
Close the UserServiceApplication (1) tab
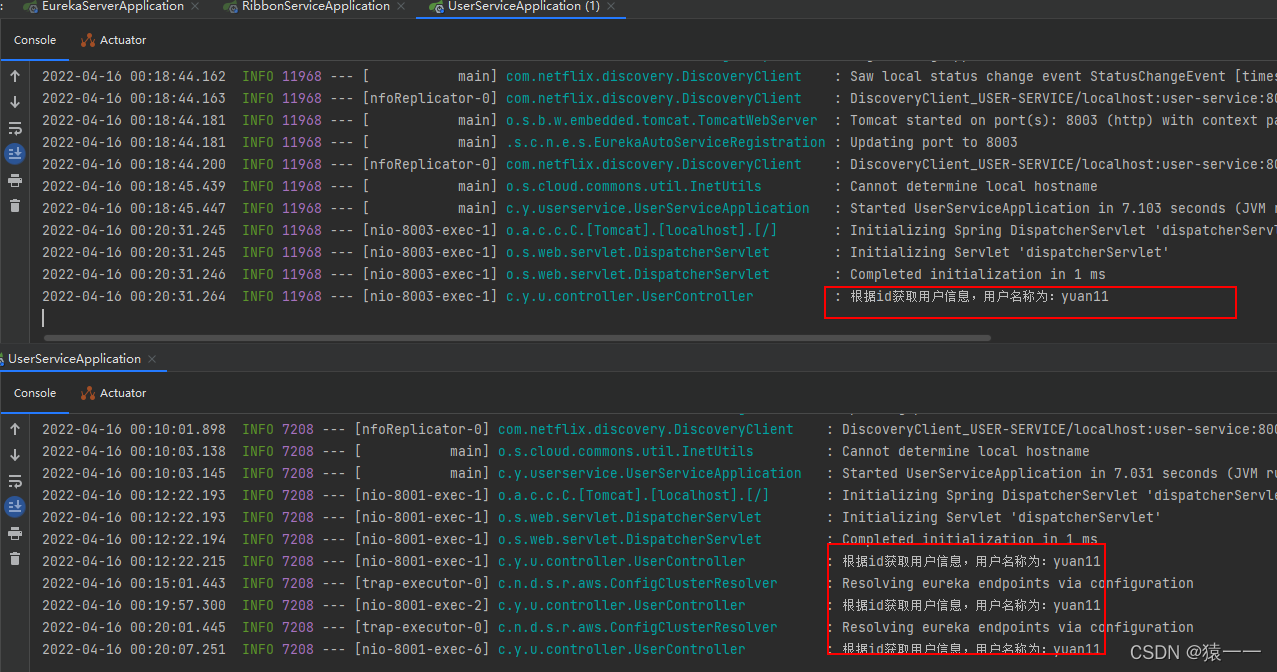(611, 7)
